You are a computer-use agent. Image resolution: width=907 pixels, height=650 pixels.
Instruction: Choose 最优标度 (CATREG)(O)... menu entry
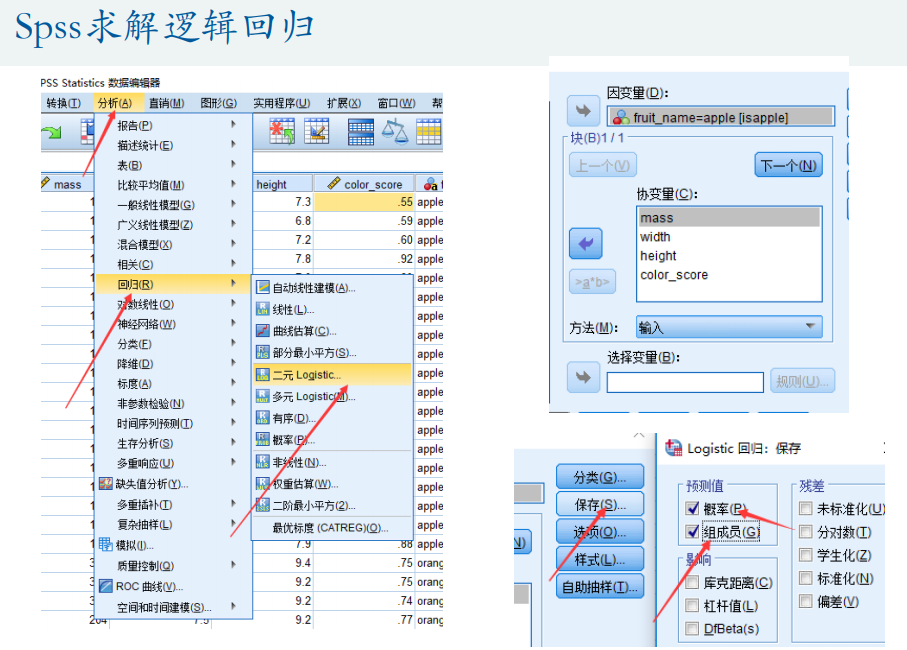(332, 527)
